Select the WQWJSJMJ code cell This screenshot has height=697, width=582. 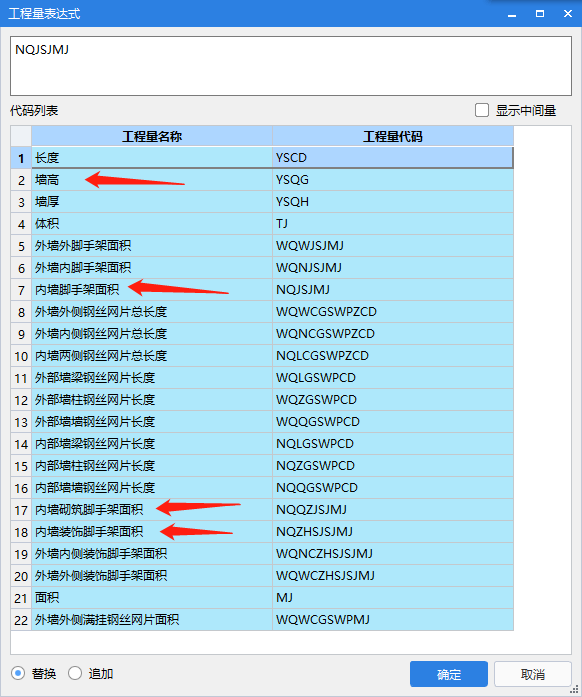(x=393, y=246)
